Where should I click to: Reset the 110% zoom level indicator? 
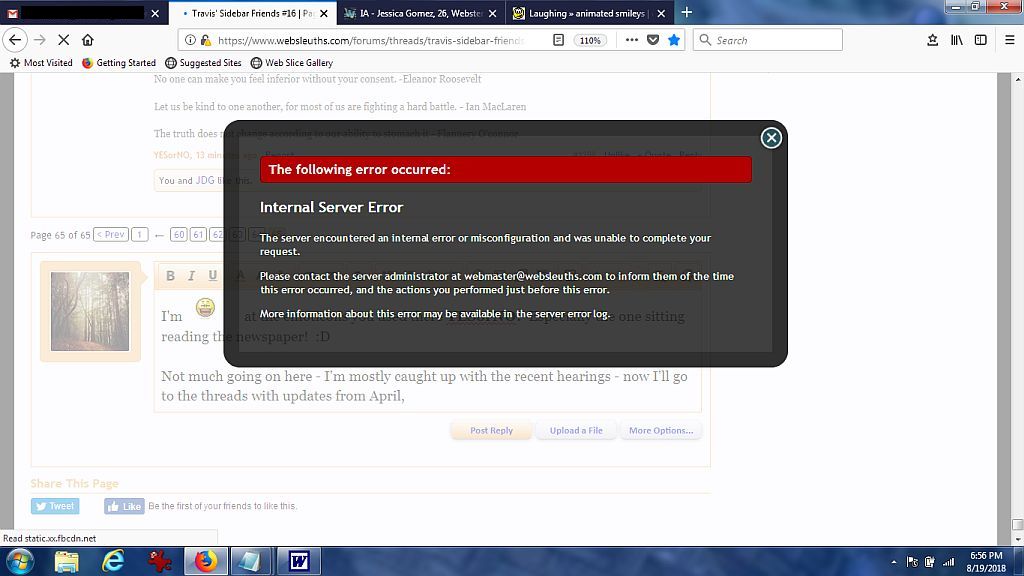click(x=590, y=40)
